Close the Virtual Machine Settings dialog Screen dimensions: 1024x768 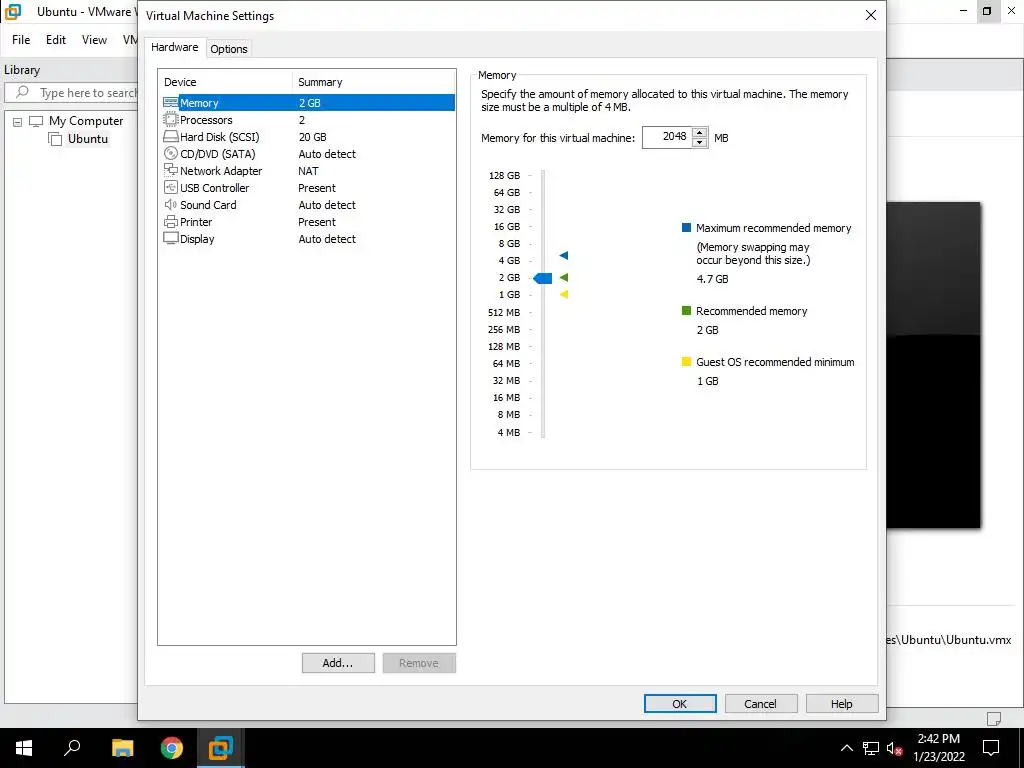coord(871,15)
